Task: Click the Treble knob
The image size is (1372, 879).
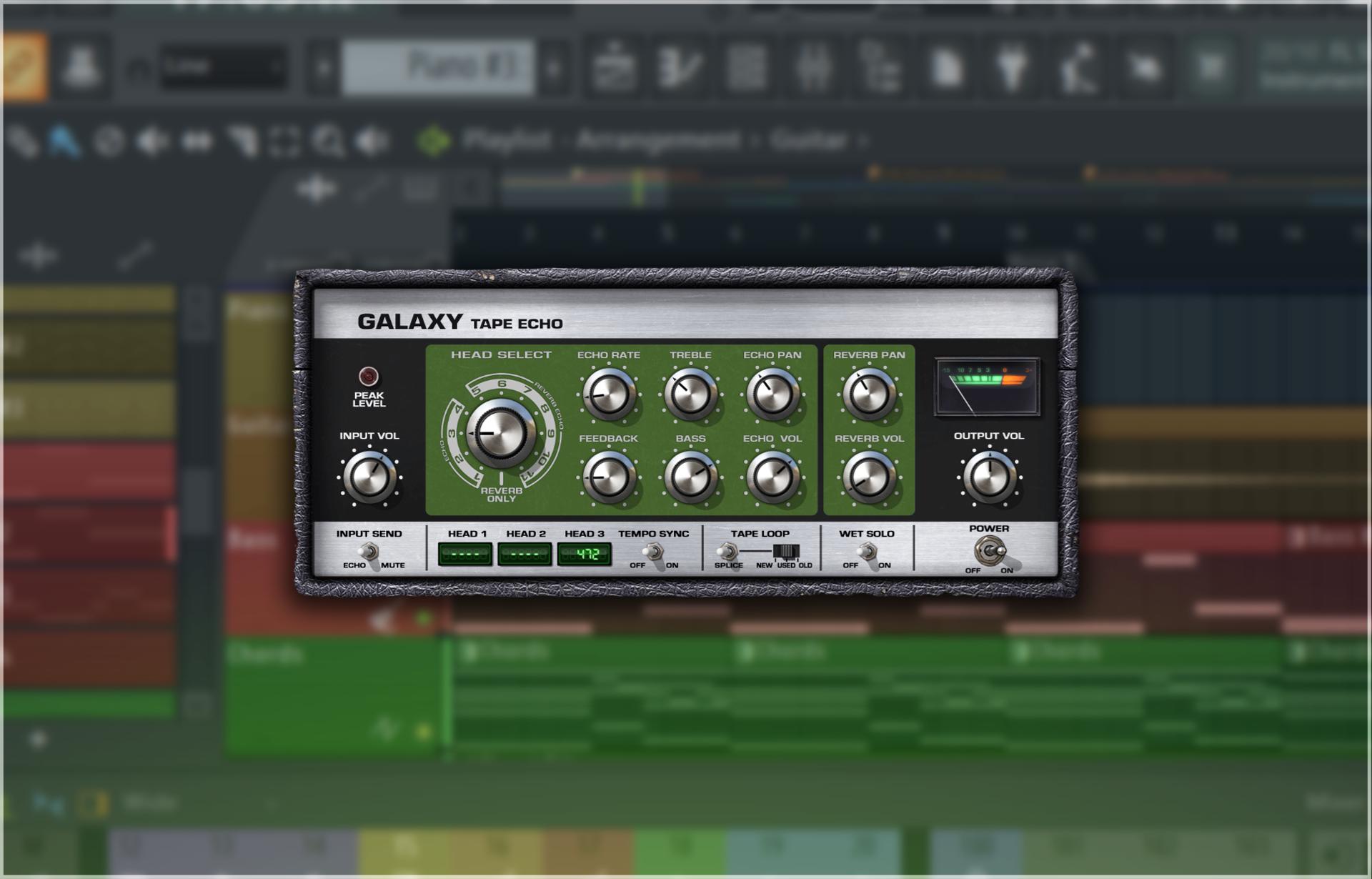Action: tap(690, 394)
